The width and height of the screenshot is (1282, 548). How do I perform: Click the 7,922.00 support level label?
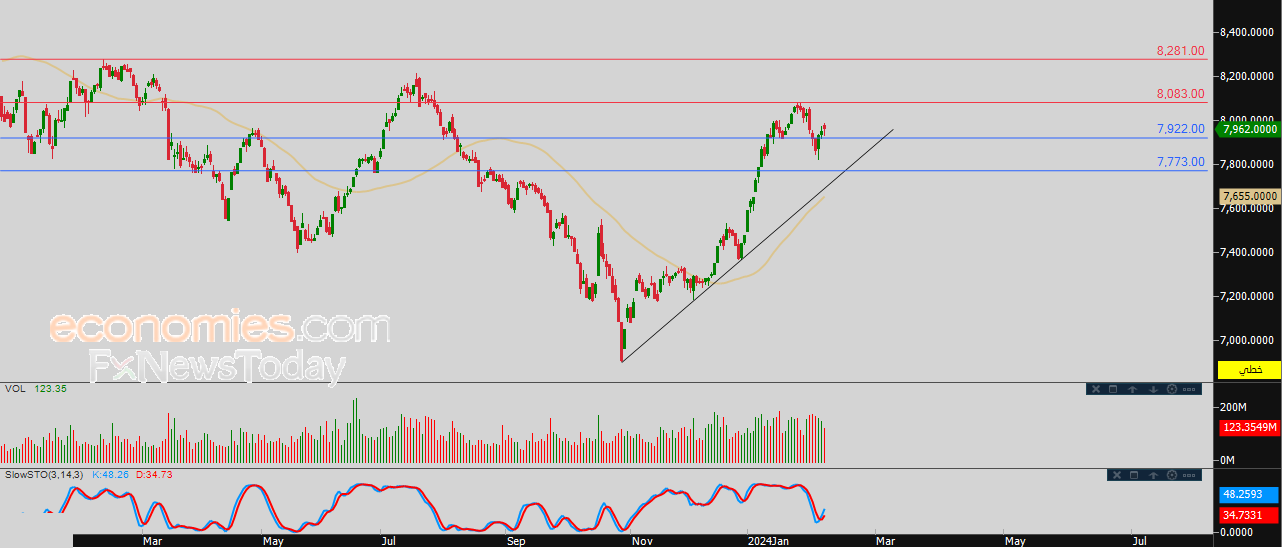click(x=1180, y=129)
